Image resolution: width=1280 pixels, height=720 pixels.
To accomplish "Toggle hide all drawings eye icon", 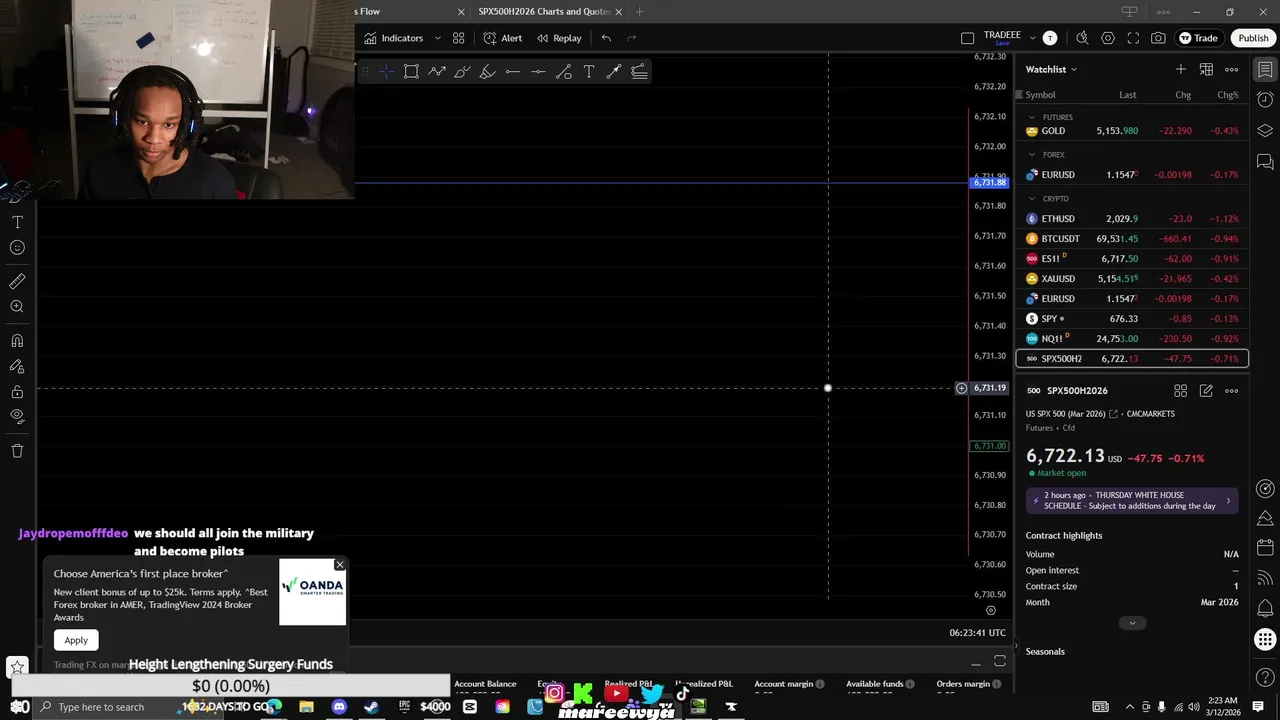I will click(x=17, y=416).
